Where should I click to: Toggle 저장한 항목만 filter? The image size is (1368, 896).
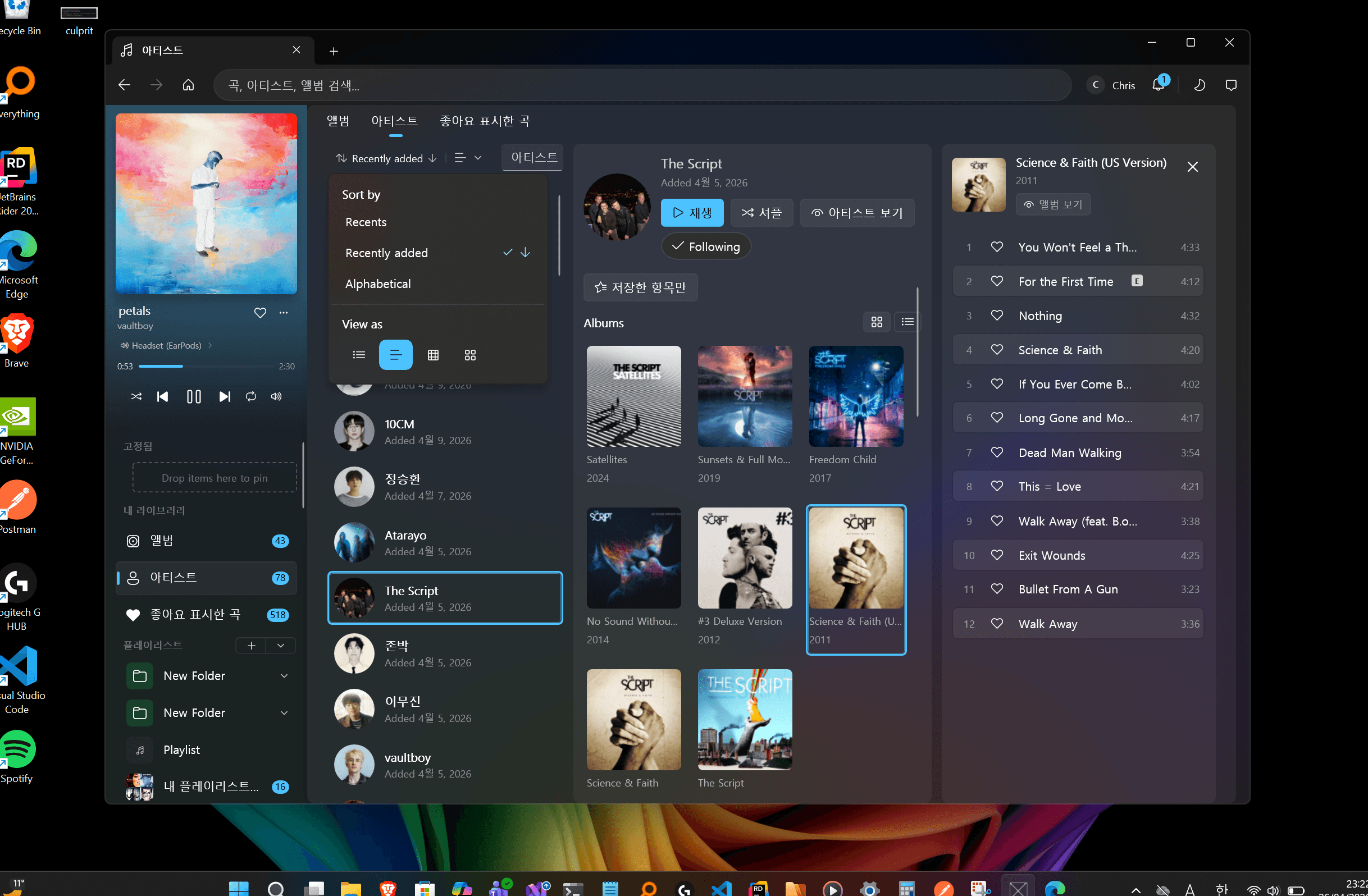coord(641,287)
